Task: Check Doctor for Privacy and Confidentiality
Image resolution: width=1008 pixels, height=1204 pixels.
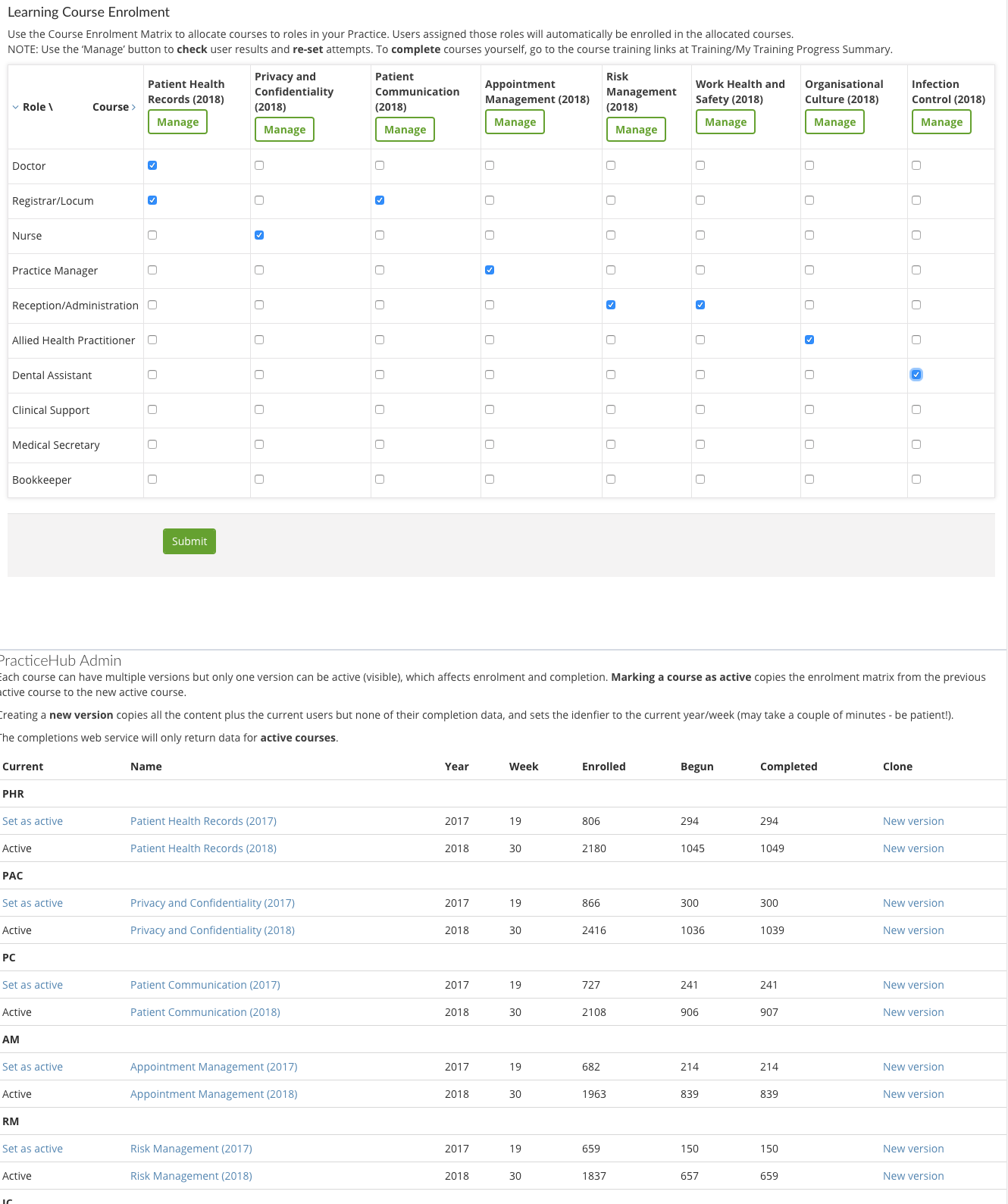Action: click(259, 165)
